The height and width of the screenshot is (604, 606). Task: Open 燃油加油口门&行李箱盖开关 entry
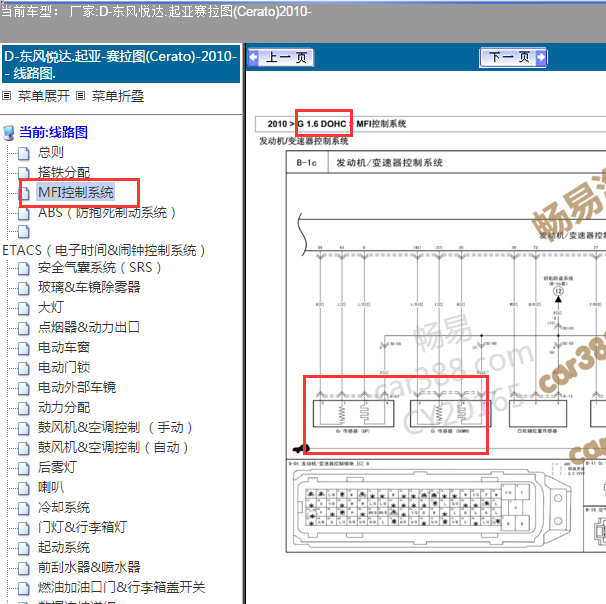pyautogui.click(x=121, y=587)
